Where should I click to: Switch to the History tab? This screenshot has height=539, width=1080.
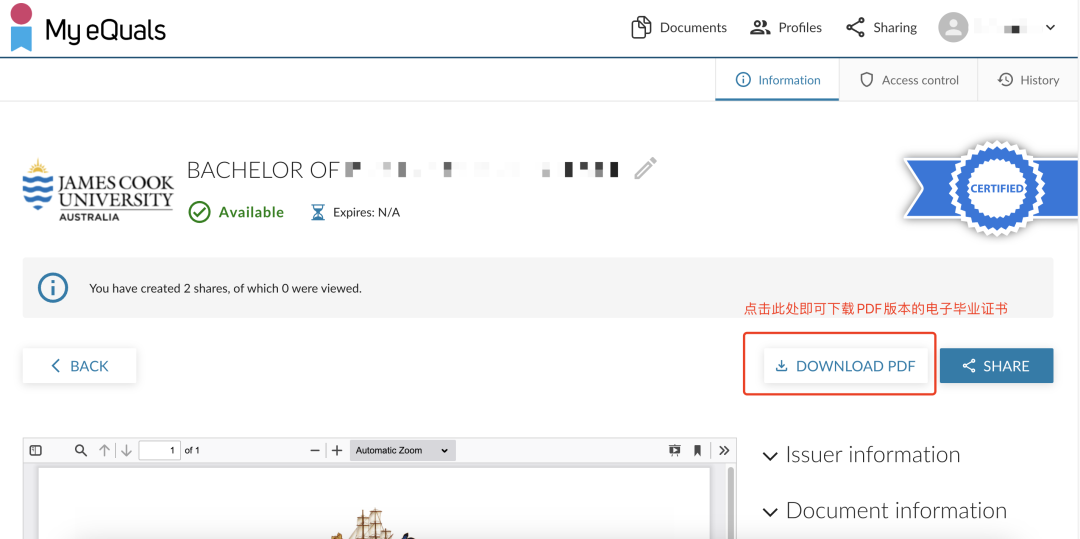pyautogui.click(x=1028, y=80)
